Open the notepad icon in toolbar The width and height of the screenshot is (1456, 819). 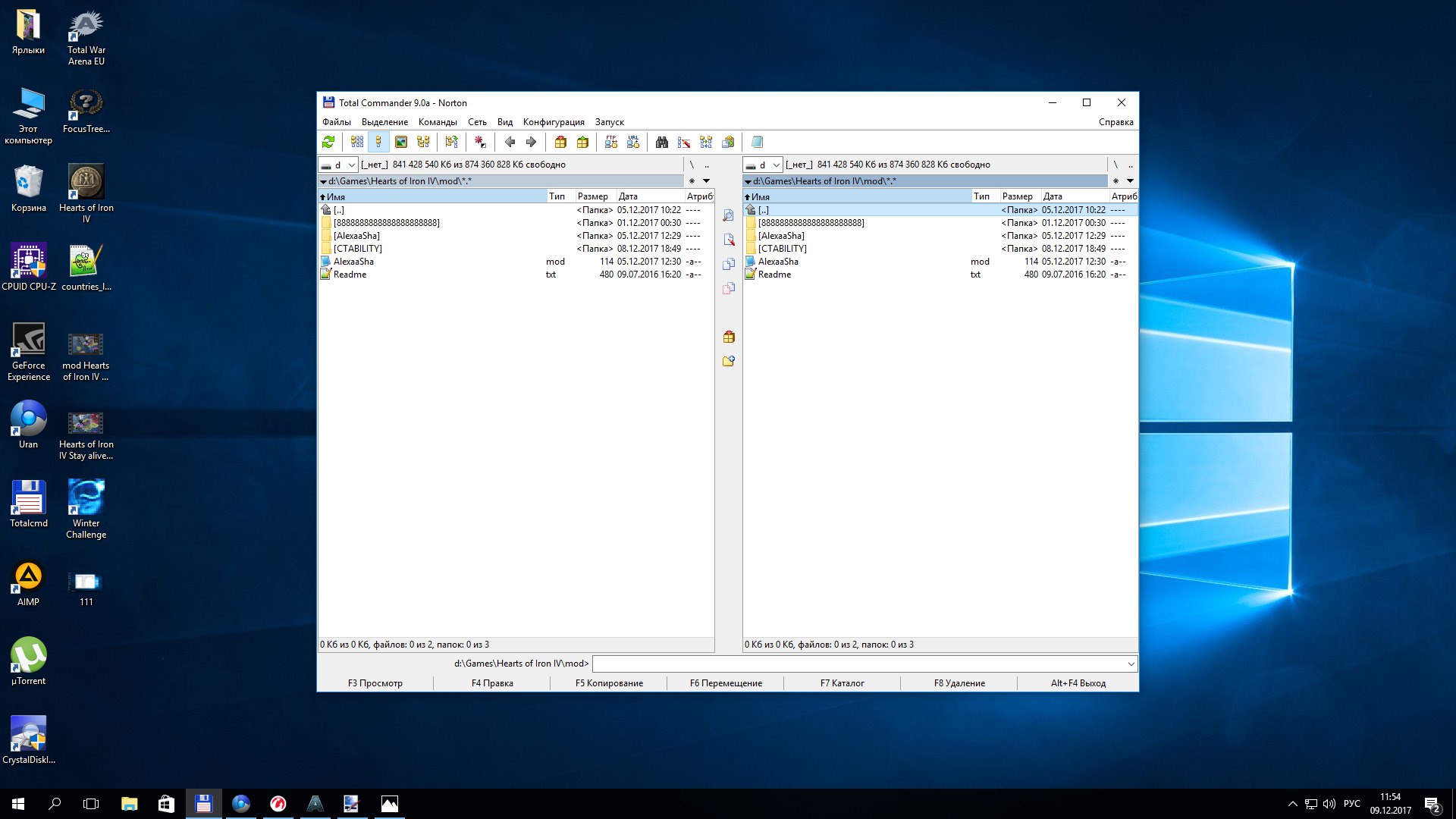point(757,142)
